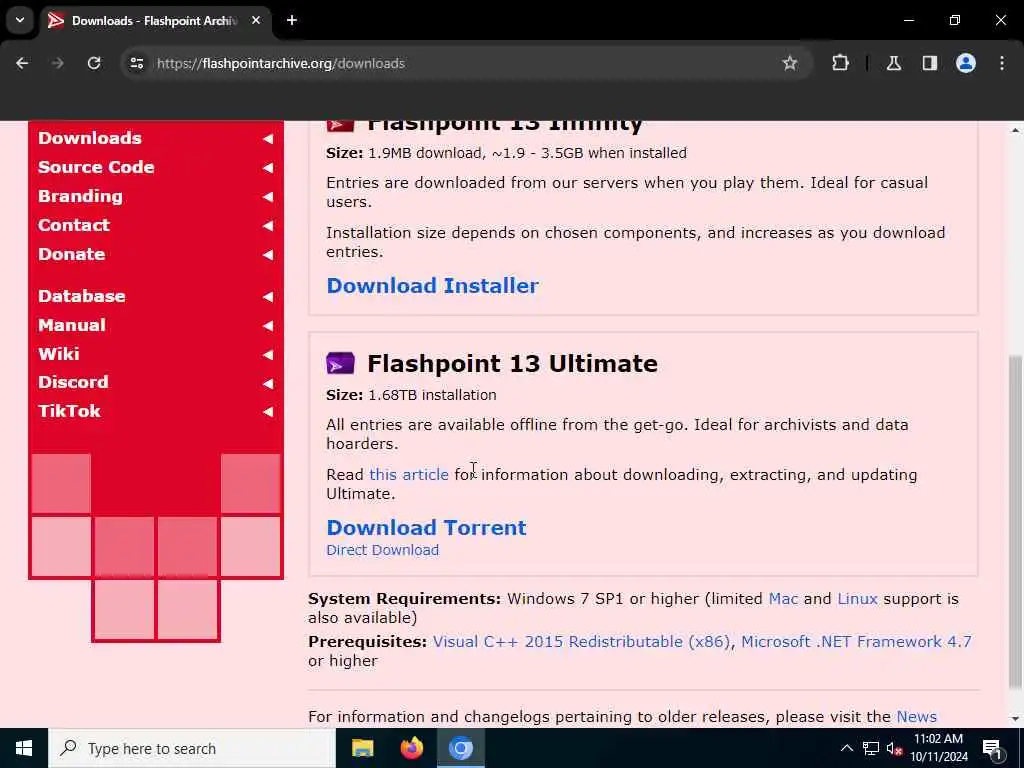Screen dimensions: 1024x768
Task: Click the browser forward arrow
Action: tap(57, 63)
